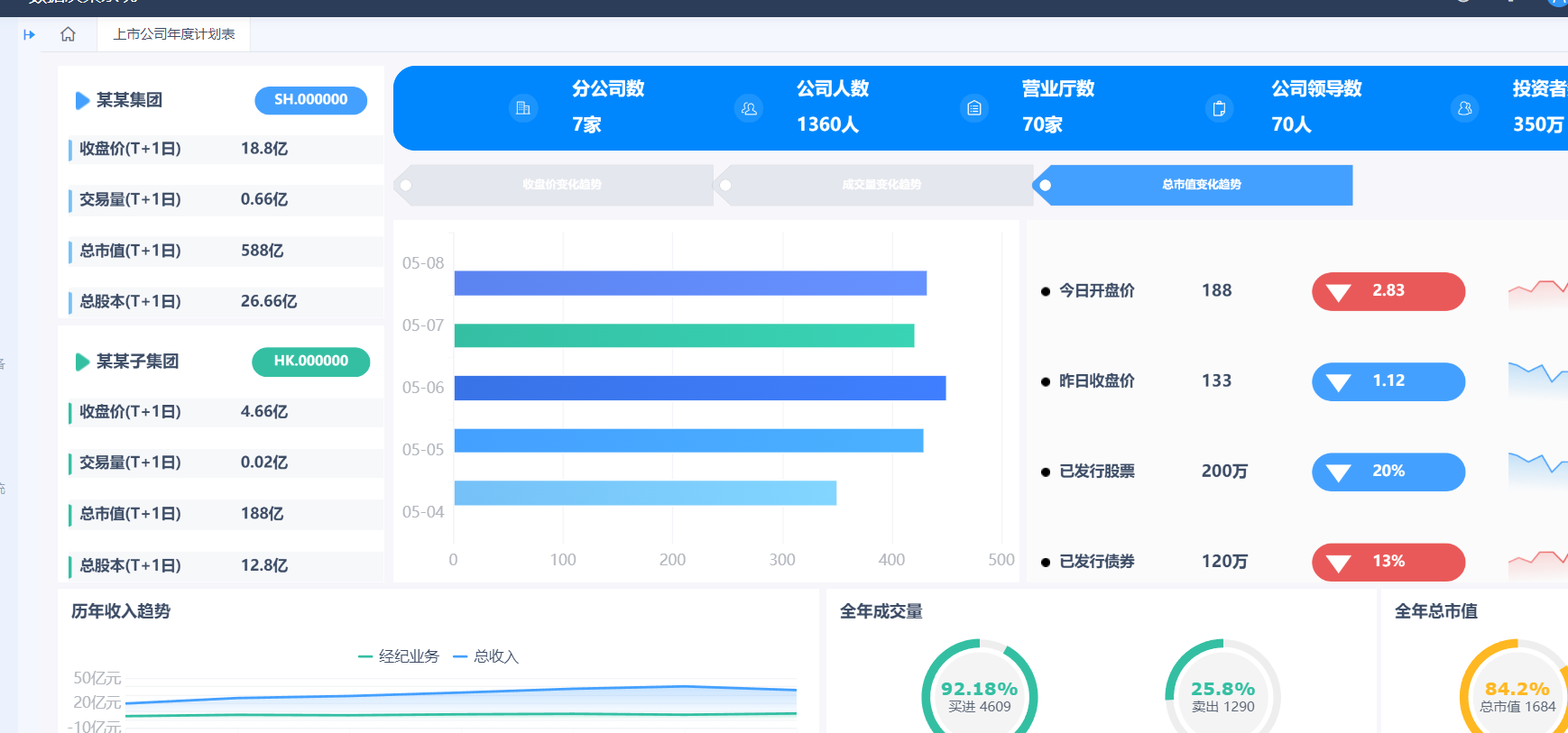Click the red 2.83 change indicator
Image resolution: width=1568 pixels, height=733 pixels.
[1388, 291]
